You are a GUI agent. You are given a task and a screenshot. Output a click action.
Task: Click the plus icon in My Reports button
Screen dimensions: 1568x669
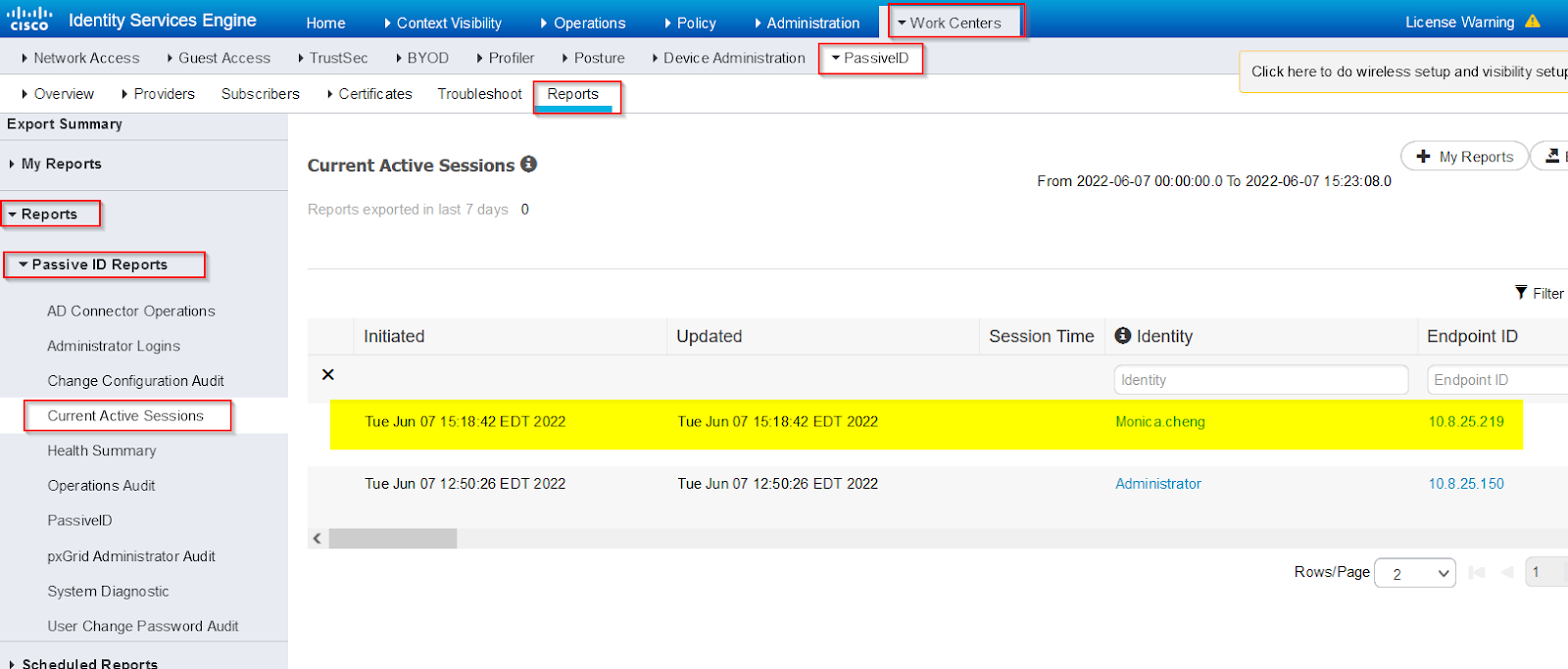pos(1424,156)
